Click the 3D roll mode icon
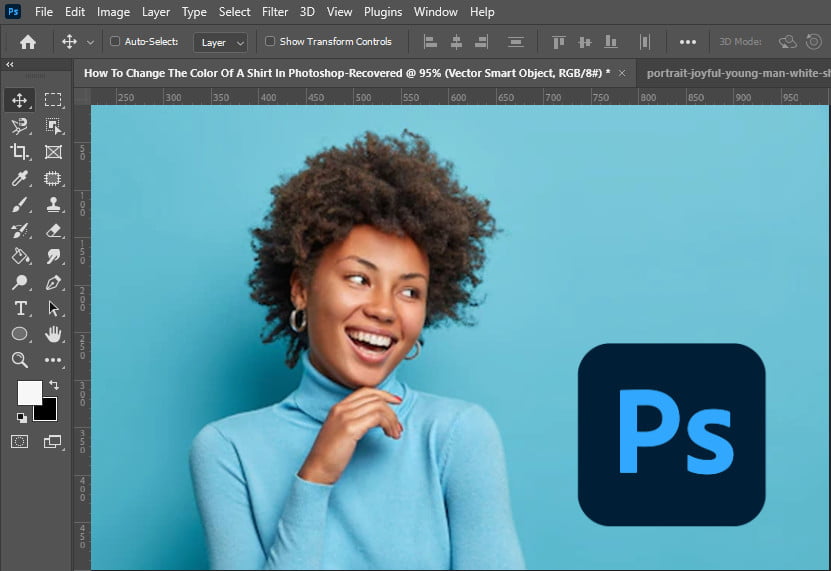 (x=814, y=41)
